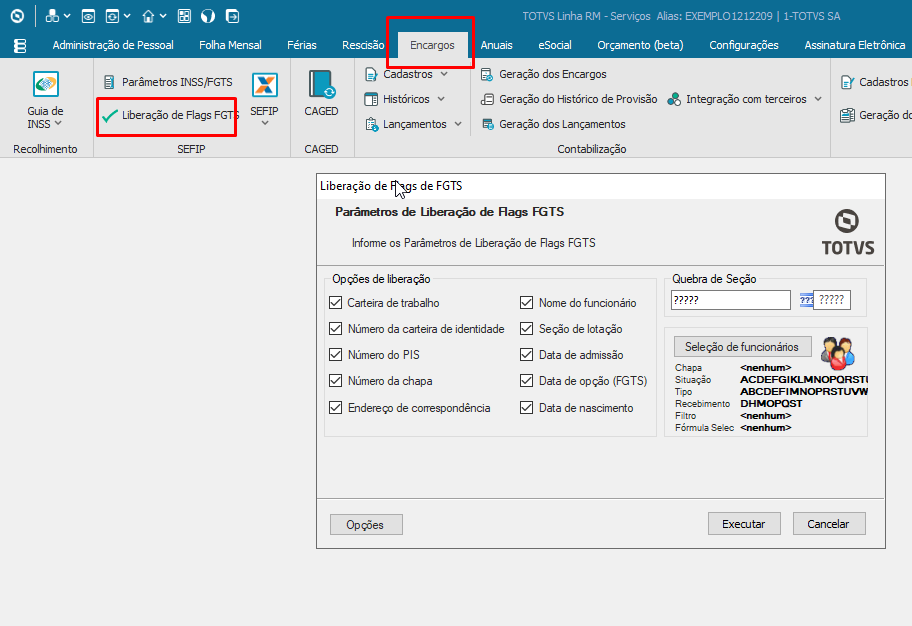Click the refresh window icon in quick toolbar
Viewport: 912px width, 626px height.
[112, 16]
